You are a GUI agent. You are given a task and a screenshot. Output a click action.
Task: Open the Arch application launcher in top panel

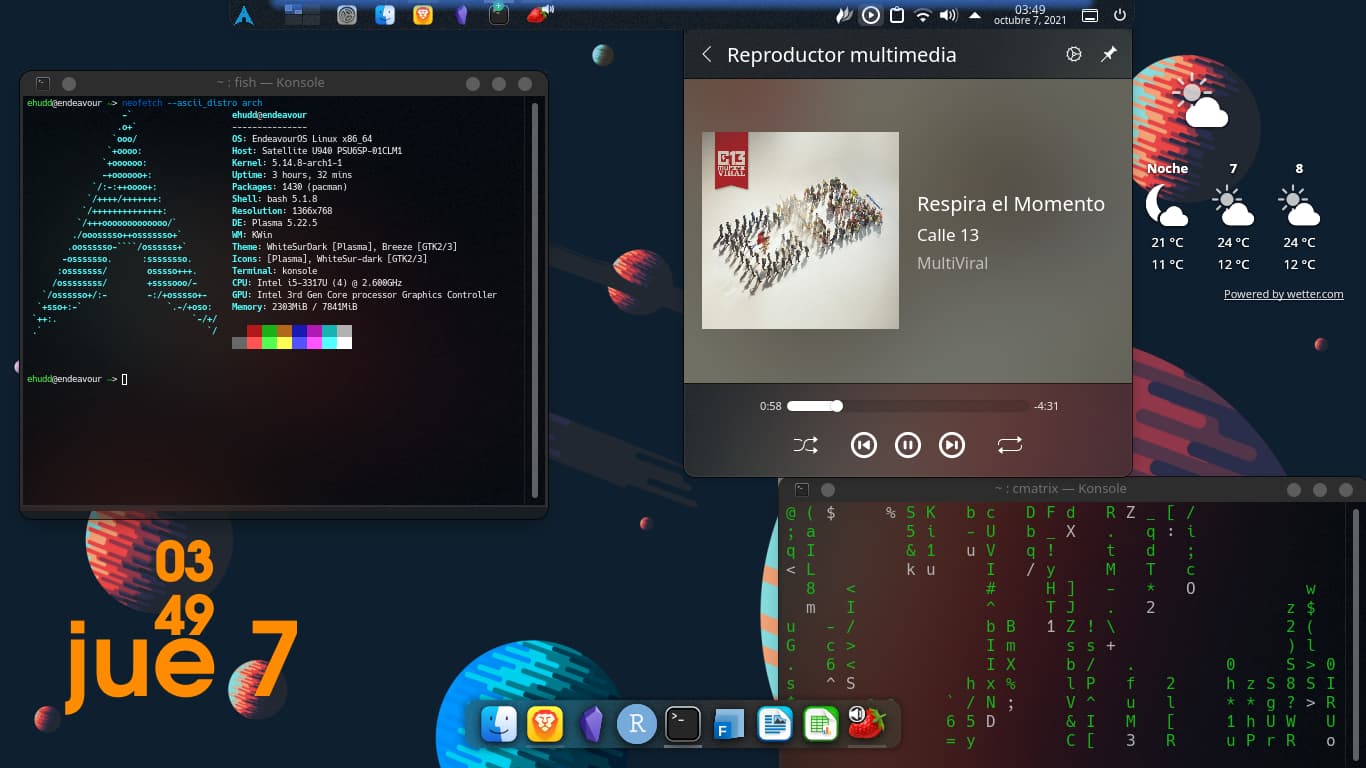tap(244, 15)
